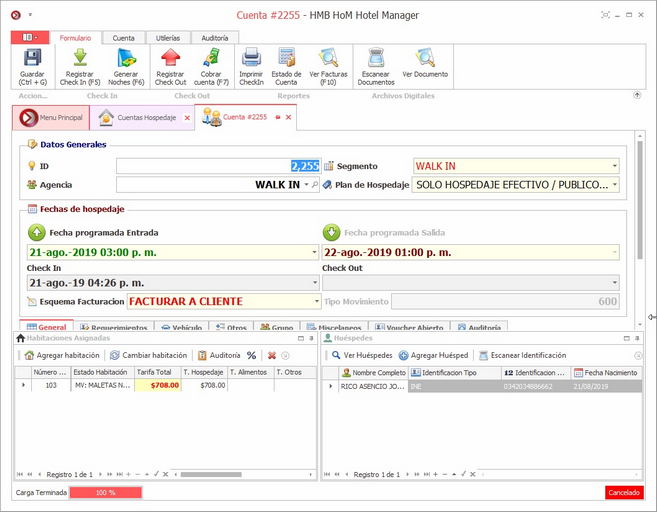Click Agregar Huésped button
The height and width of the screenshot is (512, 657).
point(433,355)
